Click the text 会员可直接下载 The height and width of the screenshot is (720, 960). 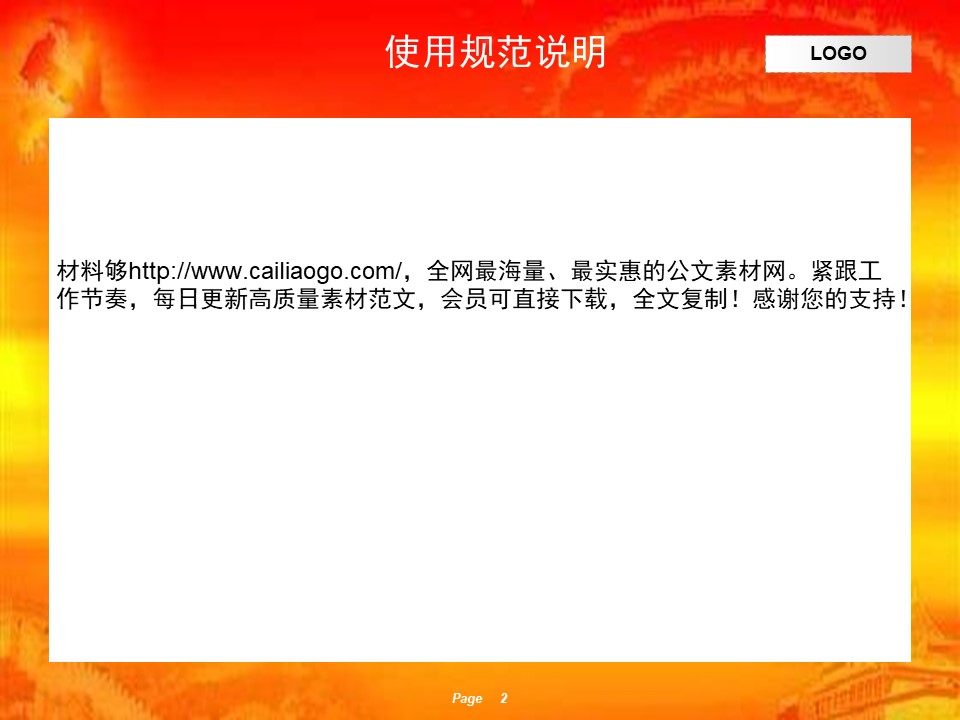[523, 299]
